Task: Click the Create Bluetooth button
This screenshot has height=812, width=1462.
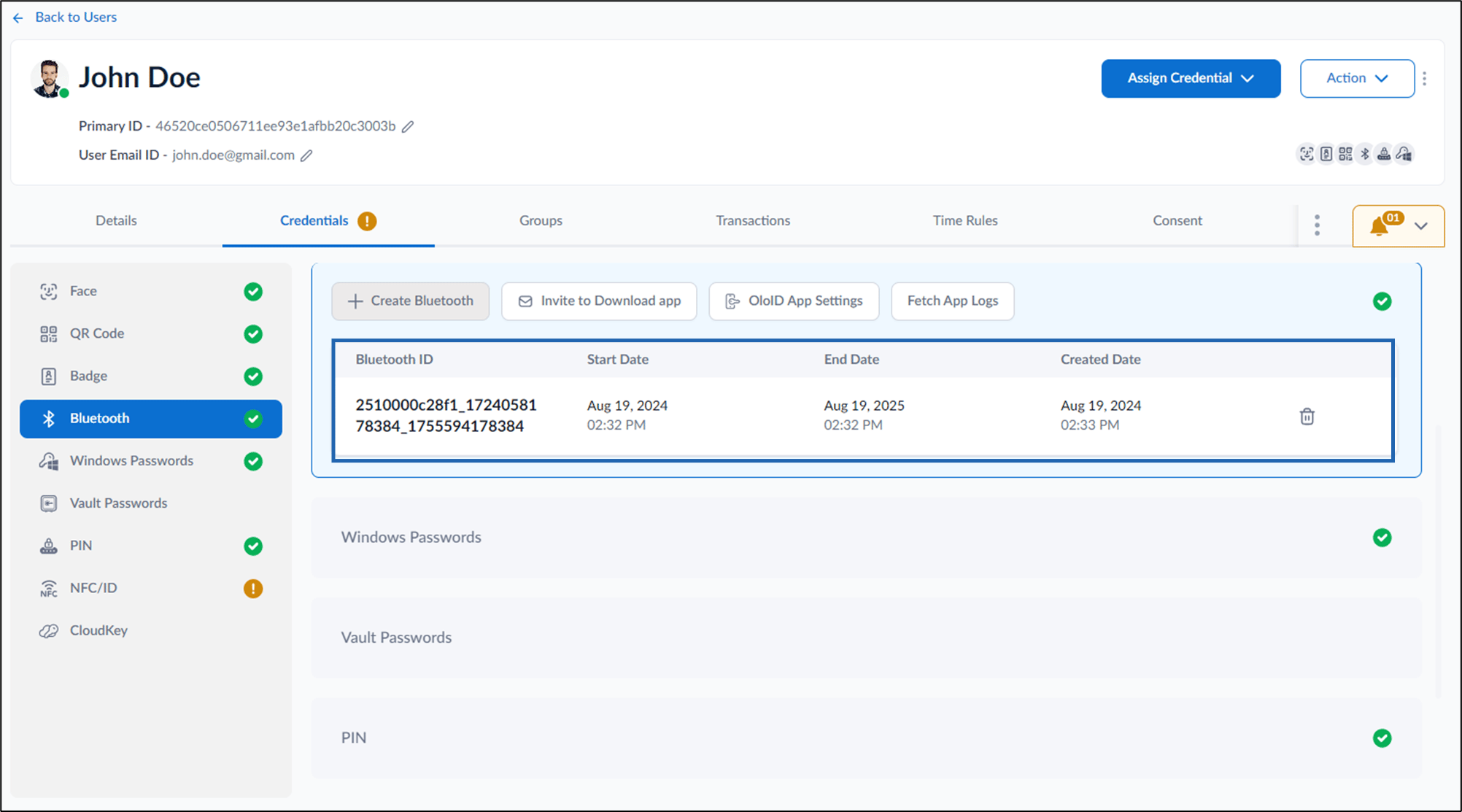Action: click(411, 301)
